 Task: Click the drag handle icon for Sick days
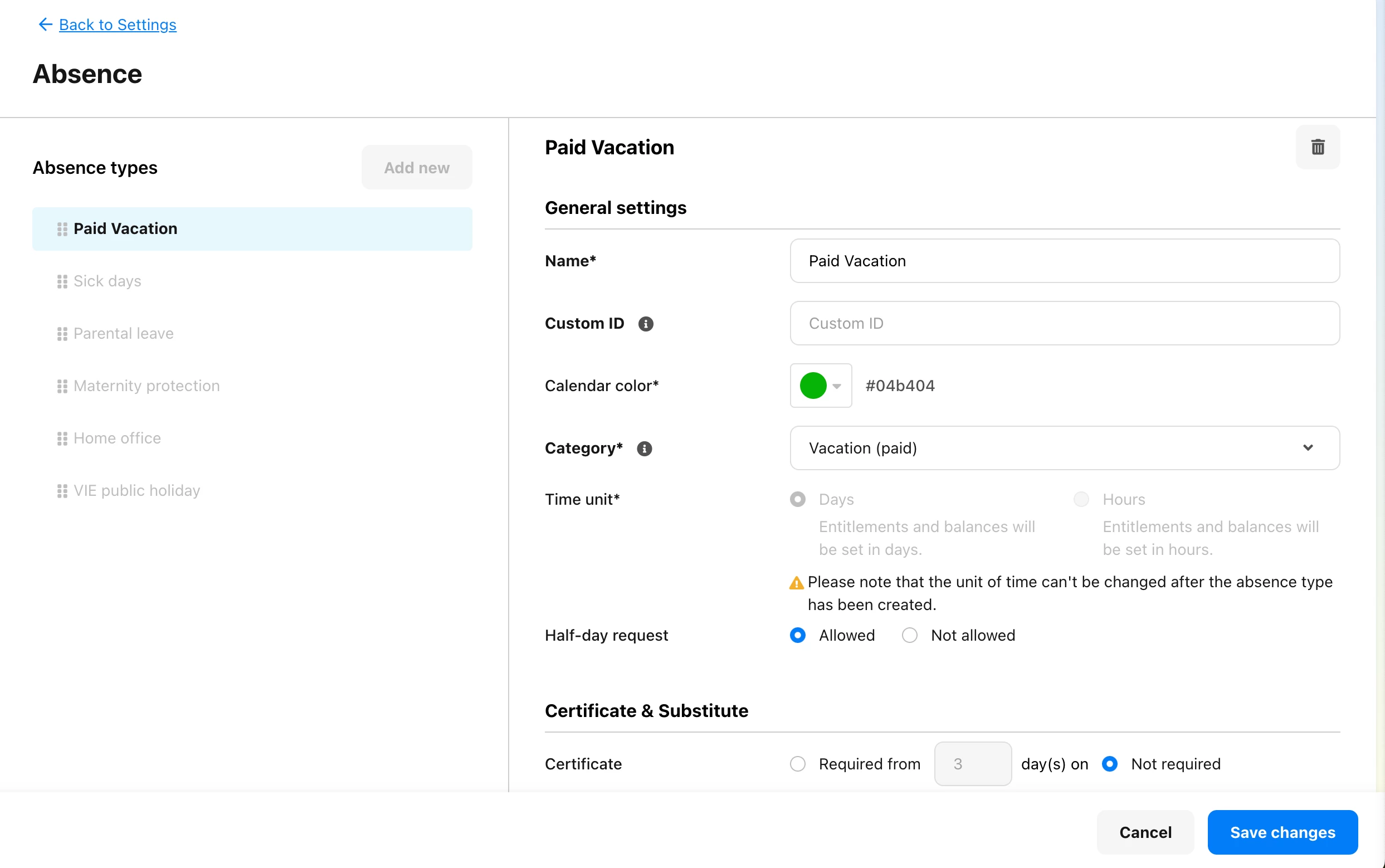(62, 281)
